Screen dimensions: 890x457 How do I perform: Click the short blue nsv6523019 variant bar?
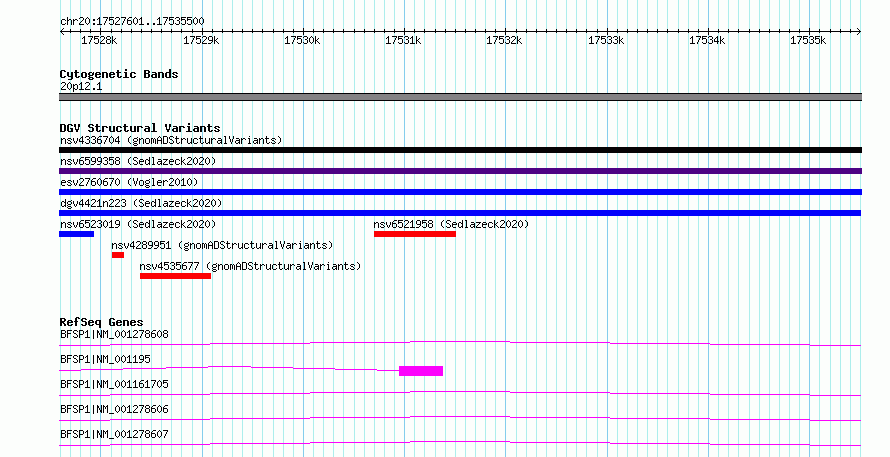pyautogui.click(x=77, y=234)
